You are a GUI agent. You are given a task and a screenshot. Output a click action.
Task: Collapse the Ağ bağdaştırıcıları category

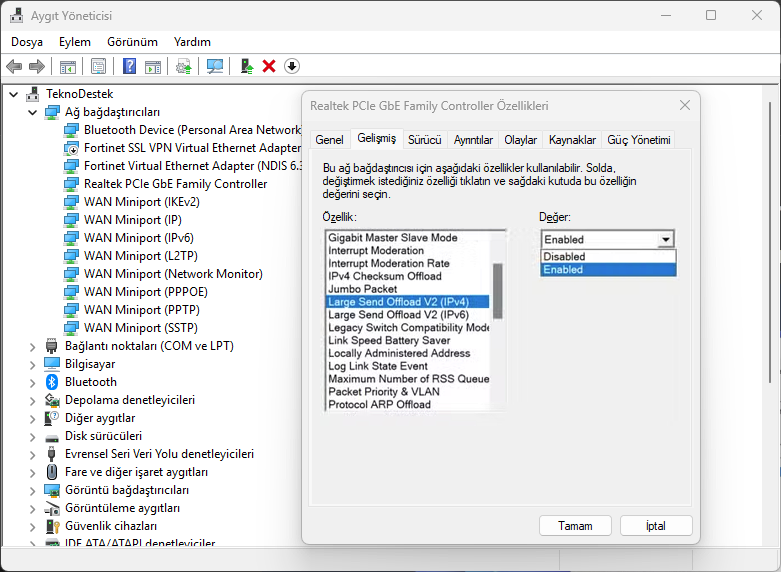click(x=33, y=112)
